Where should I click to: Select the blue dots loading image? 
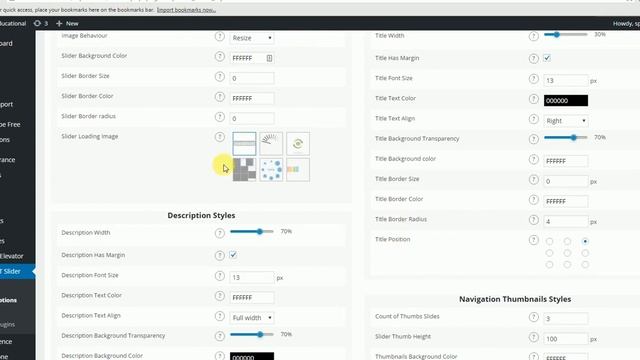coord(271,170)
